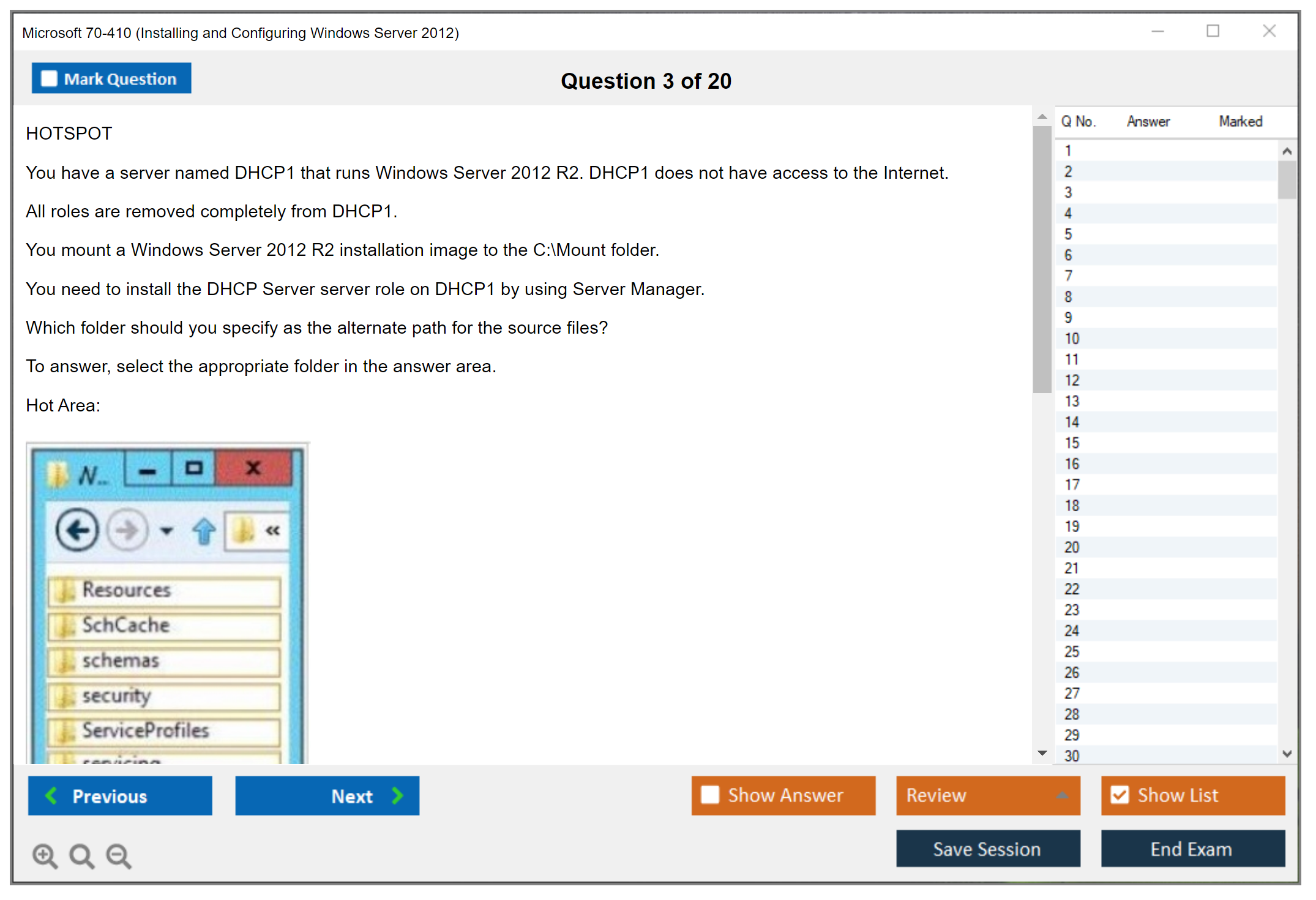Viewport: 1316px width, 900px height.
Task: Click the reset zoom magnifier icon
Action: [81, 855]
